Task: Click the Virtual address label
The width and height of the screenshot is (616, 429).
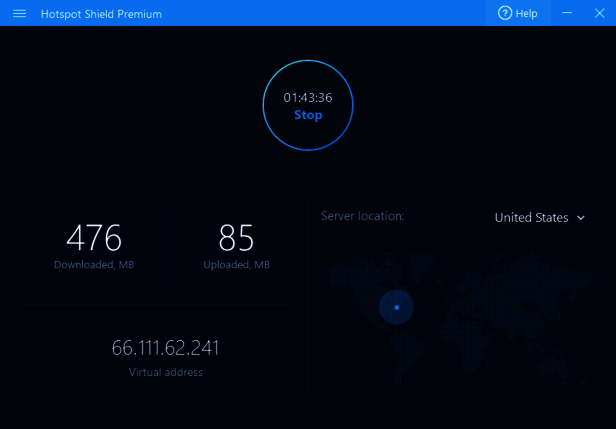Action: click(x=165, y=372)
